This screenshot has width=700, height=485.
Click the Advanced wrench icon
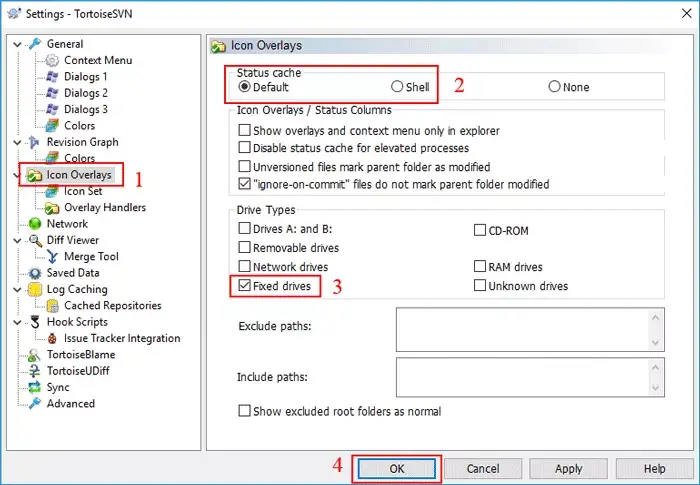coord(34,404)
